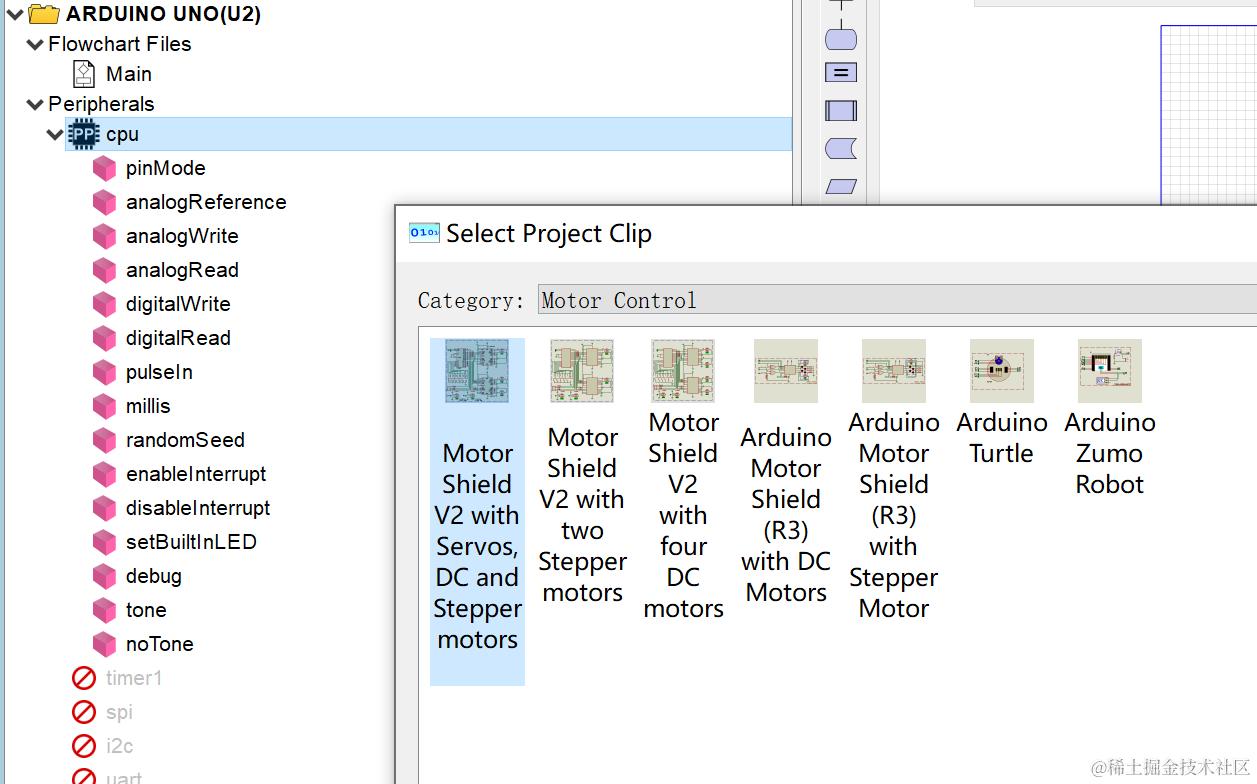
Task: Select Motor Shield V2 two Stepper motors thumbnail
Action: [x=582, y=371]
